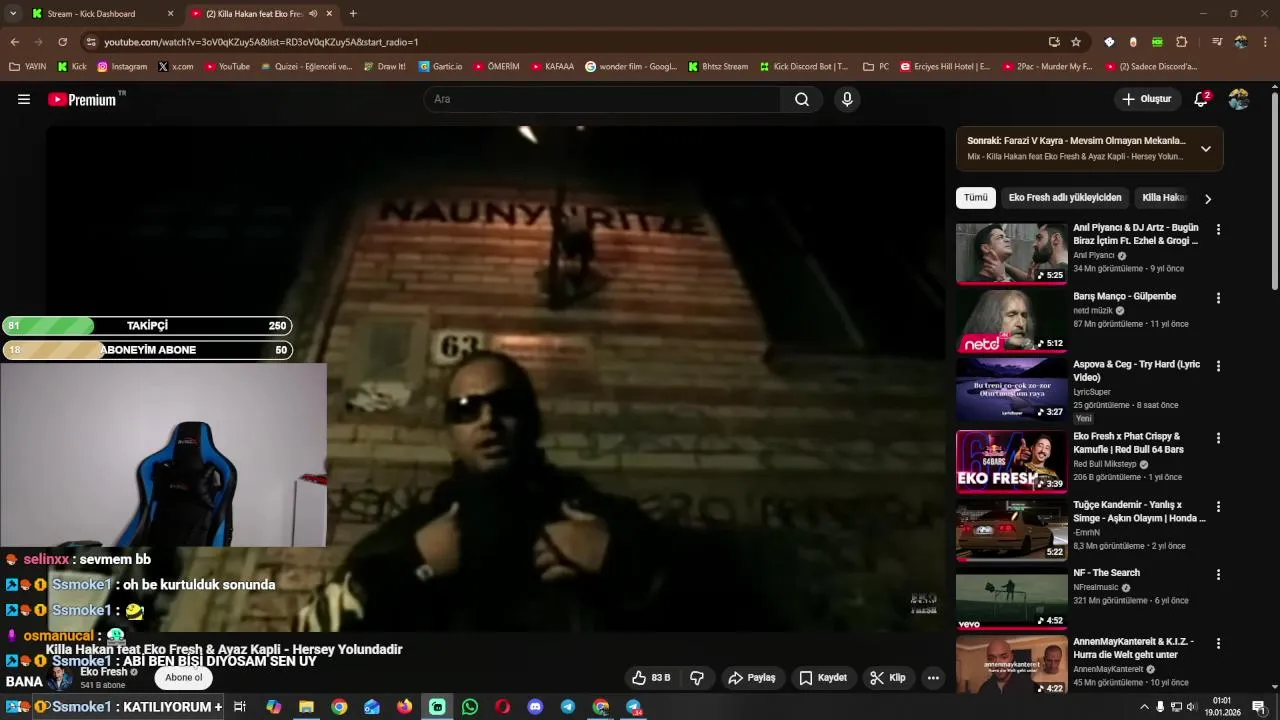Open options for Aspova & Ceg video
Viewport: 1280px width, 720px height.
(1218, 366)
